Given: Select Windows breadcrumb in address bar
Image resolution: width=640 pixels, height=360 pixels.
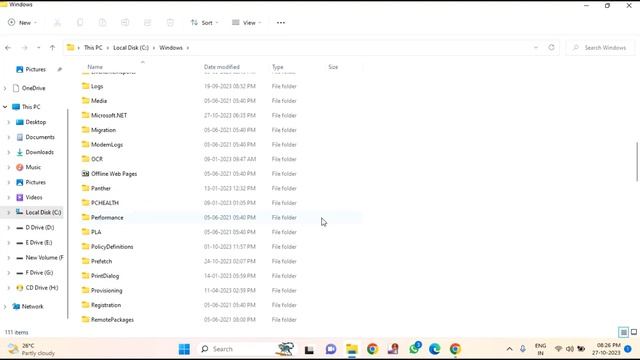Looking at the screenshot, I should point(171,48).
